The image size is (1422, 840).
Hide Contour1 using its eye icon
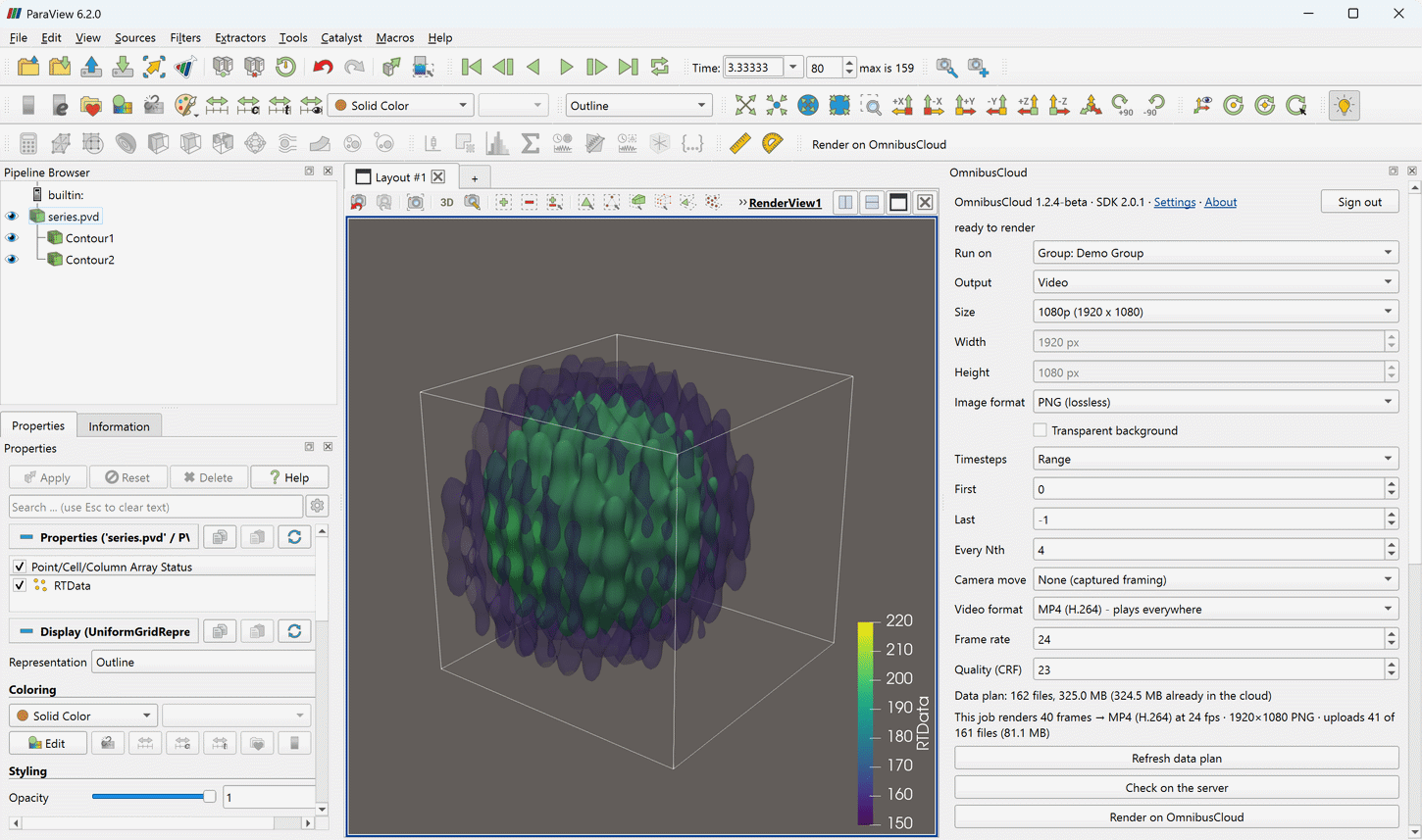pos(12,238)
